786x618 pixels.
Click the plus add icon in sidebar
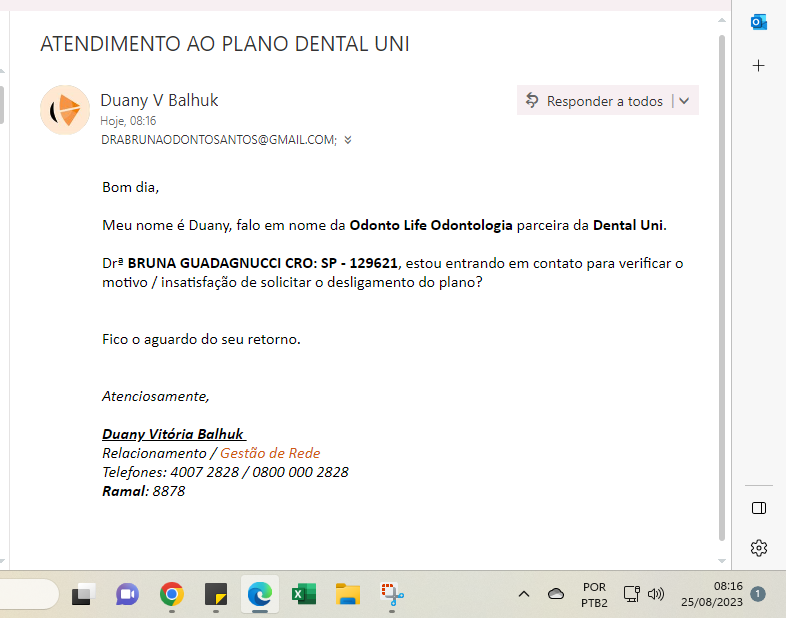pos(758,66)
